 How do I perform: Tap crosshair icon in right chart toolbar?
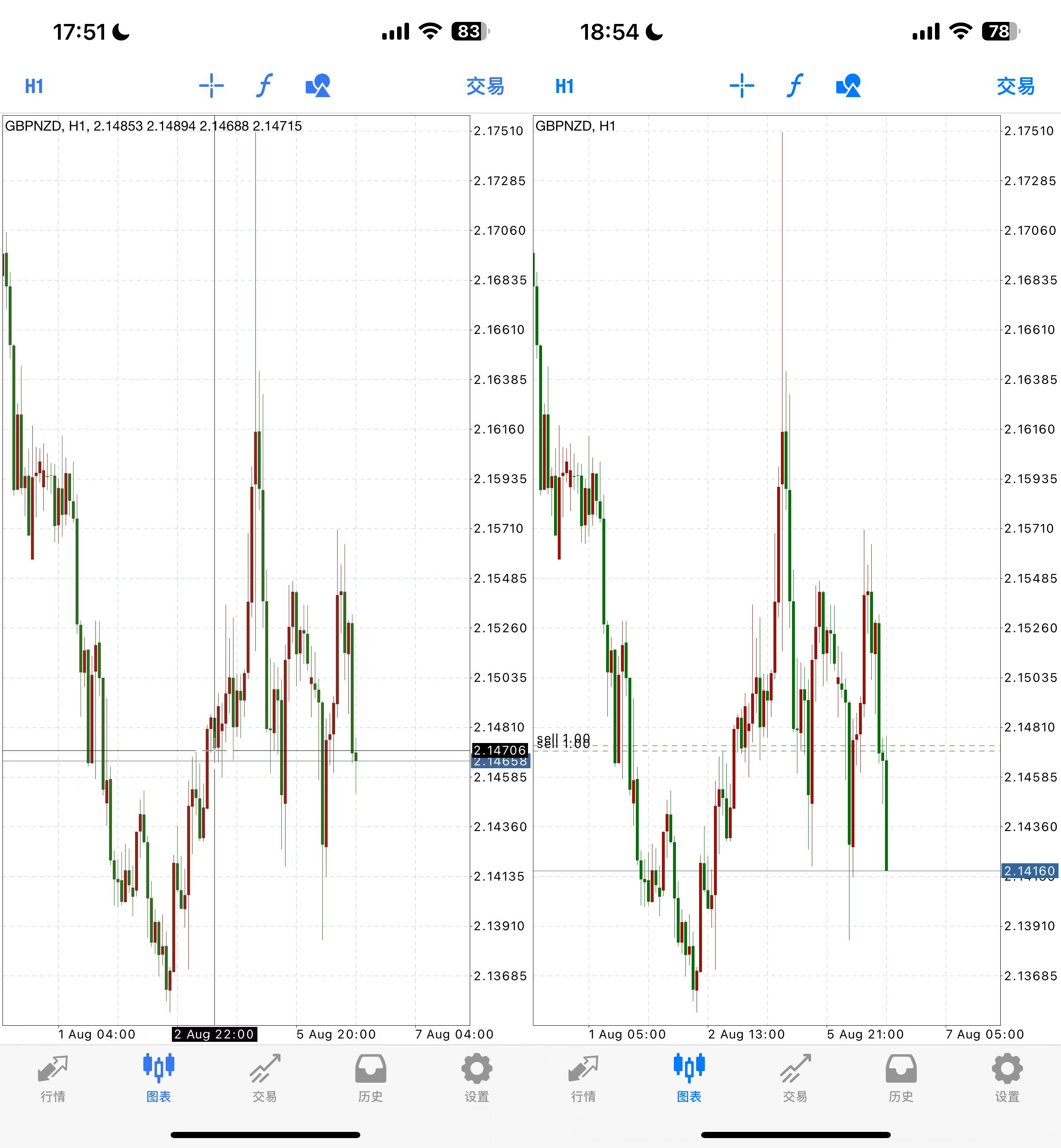[x=742, y=86]
